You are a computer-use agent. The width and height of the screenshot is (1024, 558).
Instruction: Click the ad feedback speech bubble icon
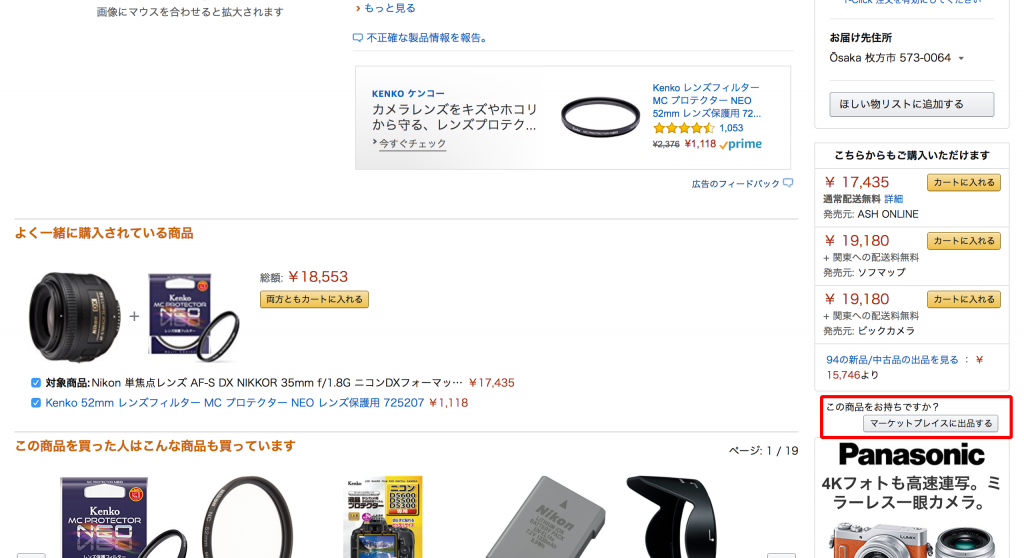(788, 183)
